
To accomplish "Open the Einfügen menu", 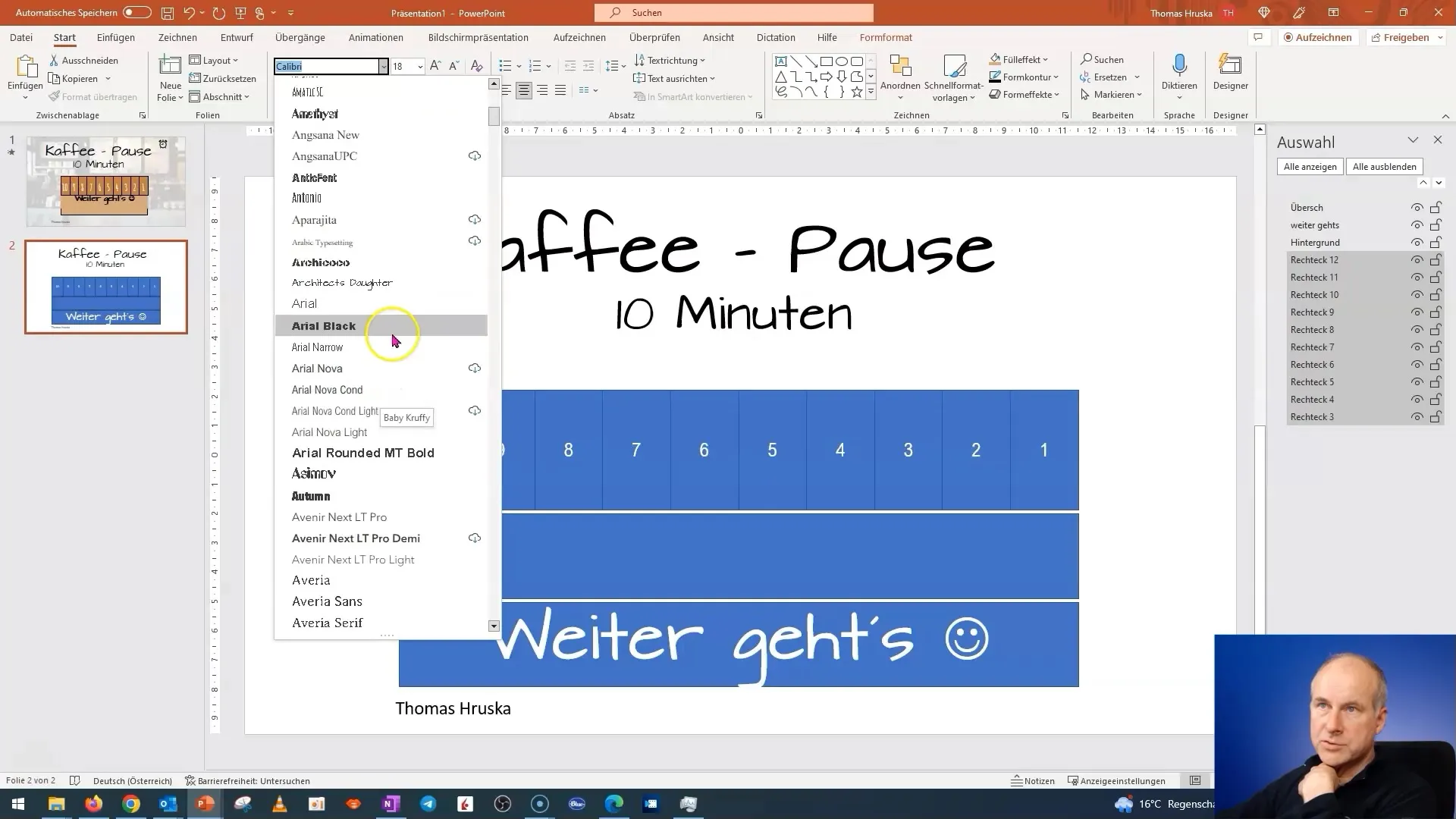I will click(x=115, y=37).
